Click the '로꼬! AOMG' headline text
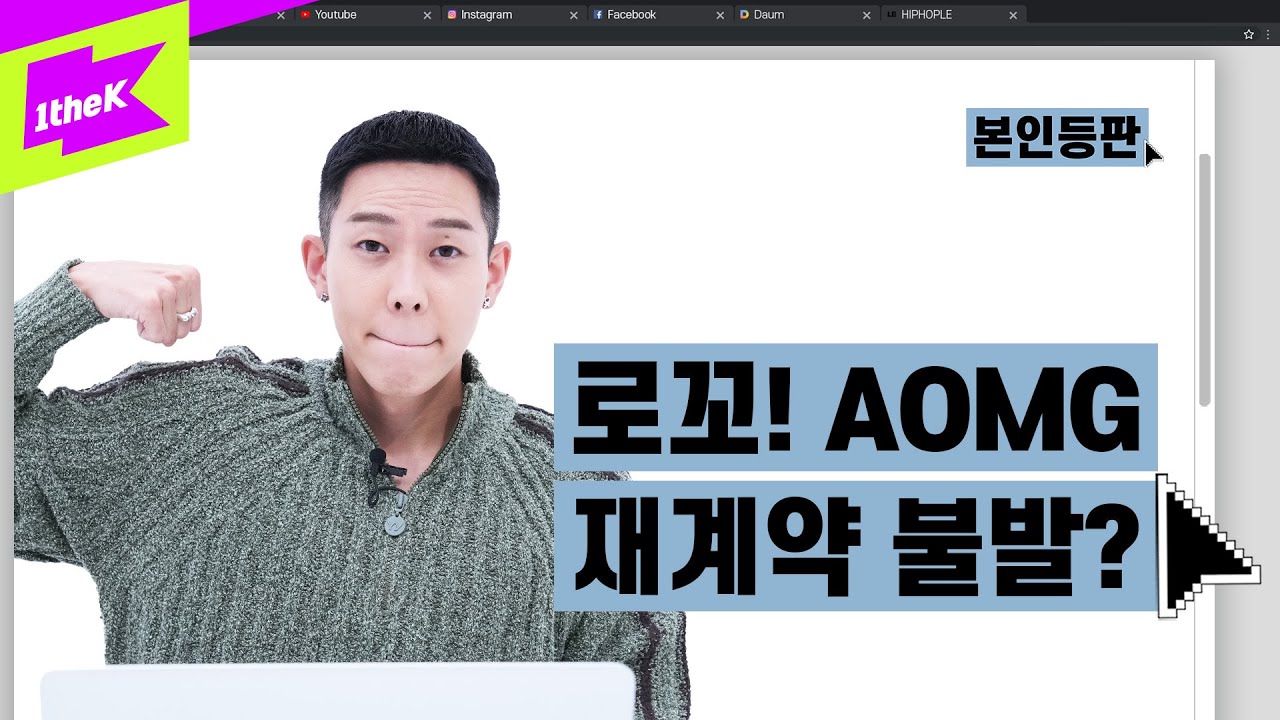The width and height of the screenshot is (1280, 720). 856,407
